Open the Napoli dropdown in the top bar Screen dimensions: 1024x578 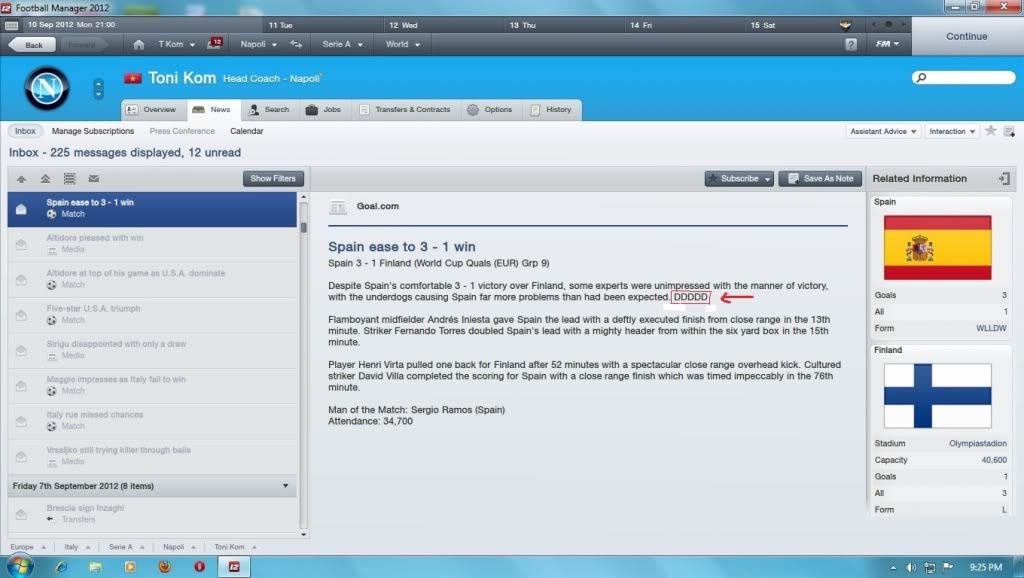click(x=259, y=44)
